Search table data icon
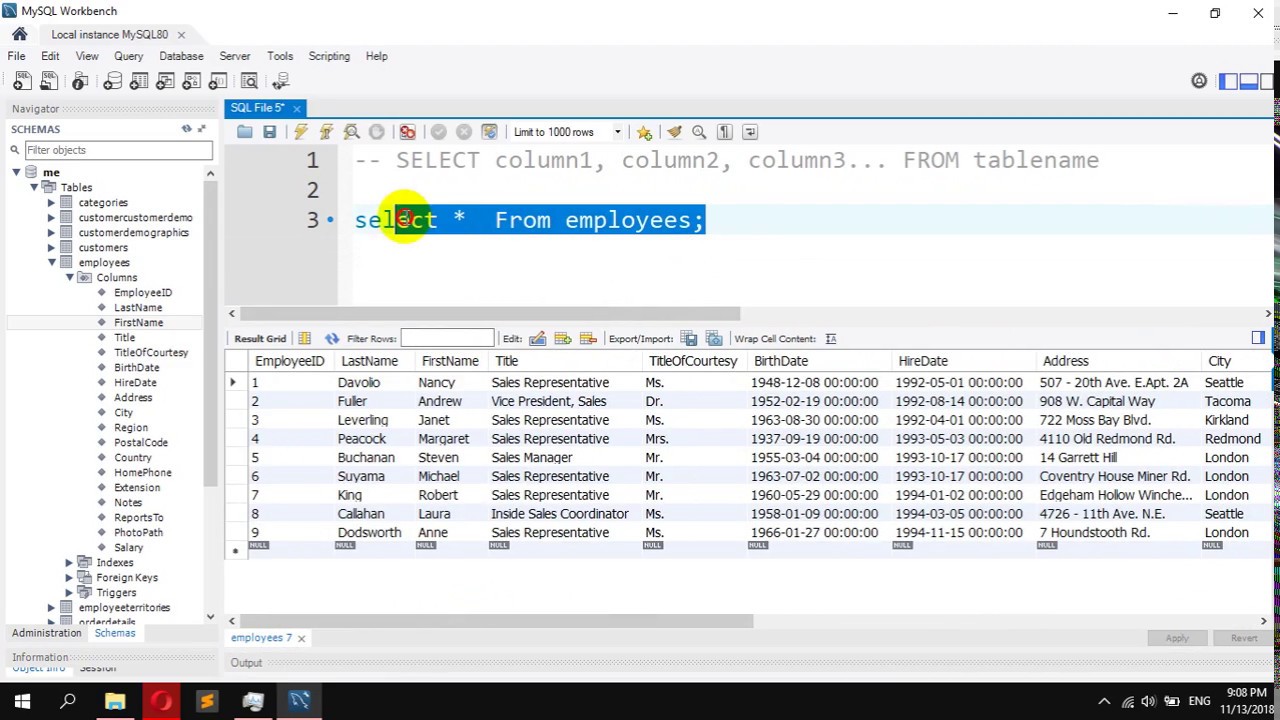The image size is (1280, 720). [x=249, y=81]
